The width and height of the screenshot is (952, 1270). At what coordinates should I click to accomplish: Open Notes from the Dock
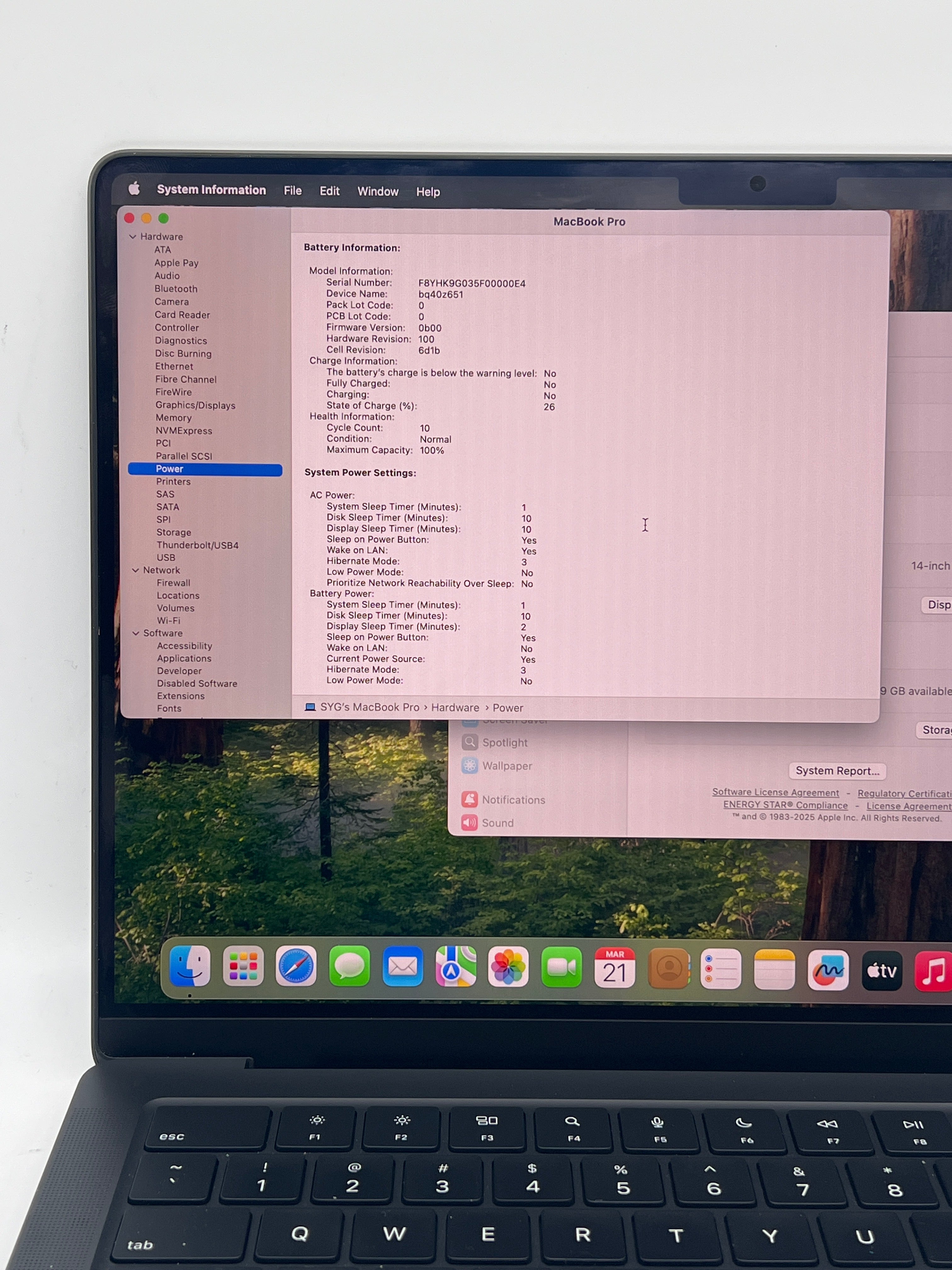[775, 970]
